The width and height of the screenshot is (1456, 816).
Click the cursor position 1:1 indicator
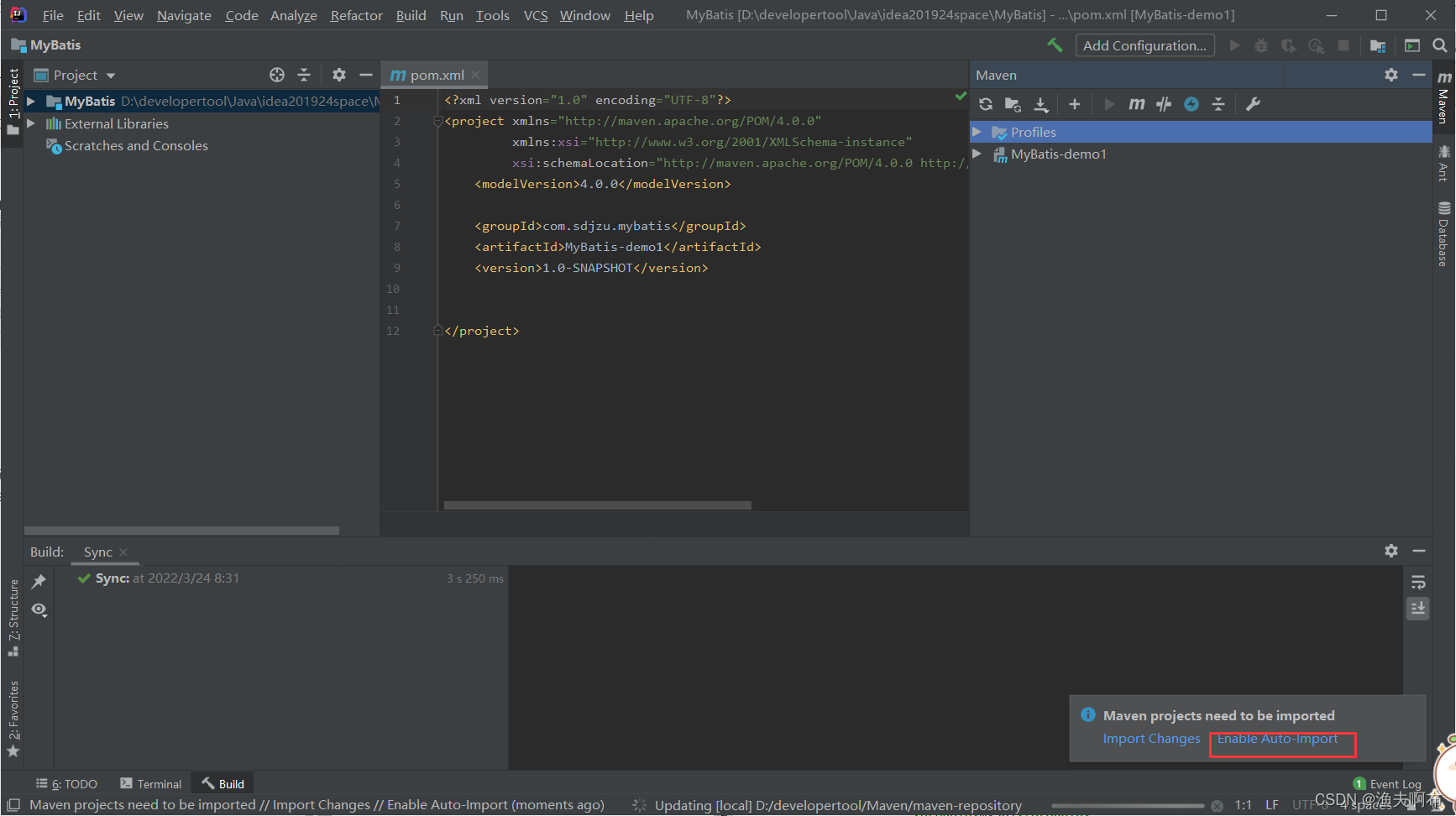[x=1243, y=805]
